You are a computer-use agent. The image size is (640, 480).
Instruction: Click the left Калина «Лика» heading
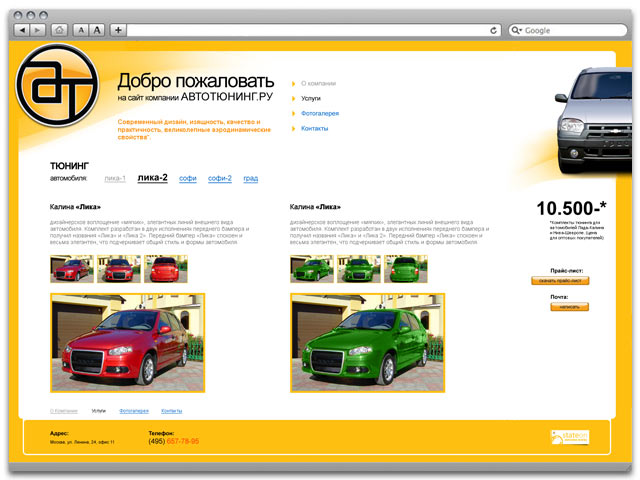click(75, 207)
